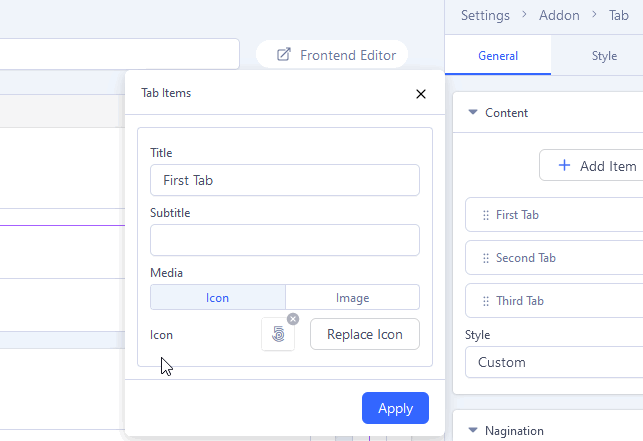Grab the Third Tab drag handle
Screen dimensions: 643x441
pos(486,301)
